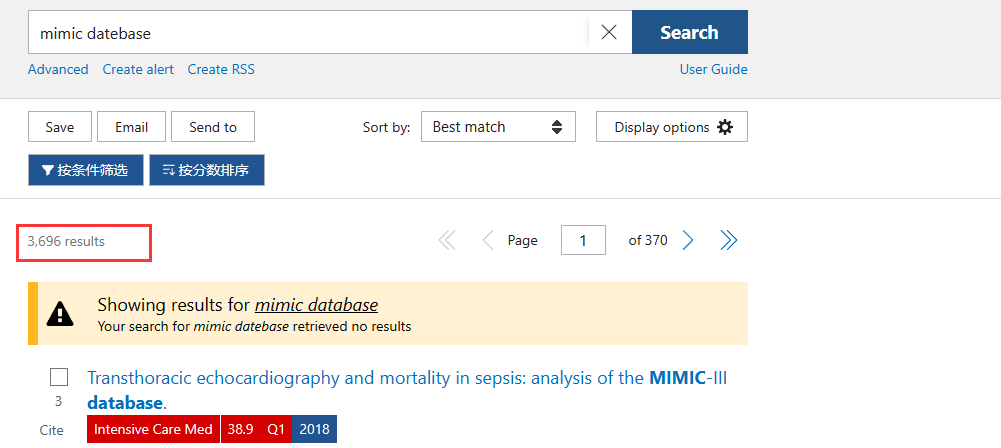Click Create alert link
The image size is (1001, 448).
click(x=138, y=69)
